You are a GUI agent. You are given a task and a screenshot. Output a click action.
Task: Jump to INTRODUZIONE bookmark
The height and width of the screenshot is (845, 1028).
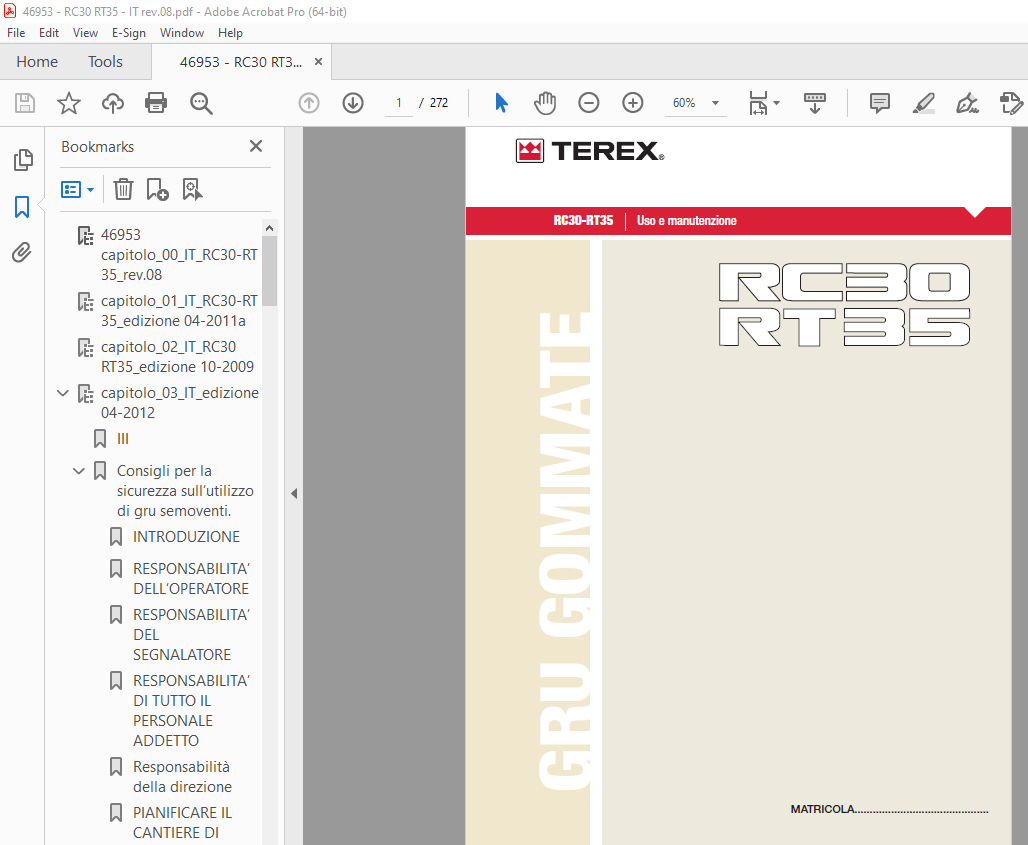[x=186, y=536]
